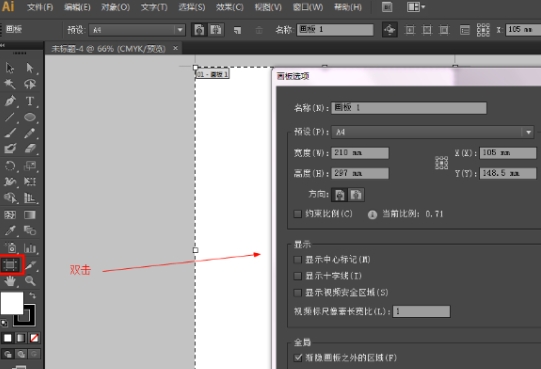Select the Pen tool
The image size is (541, 369).
(x=10, y=101)
